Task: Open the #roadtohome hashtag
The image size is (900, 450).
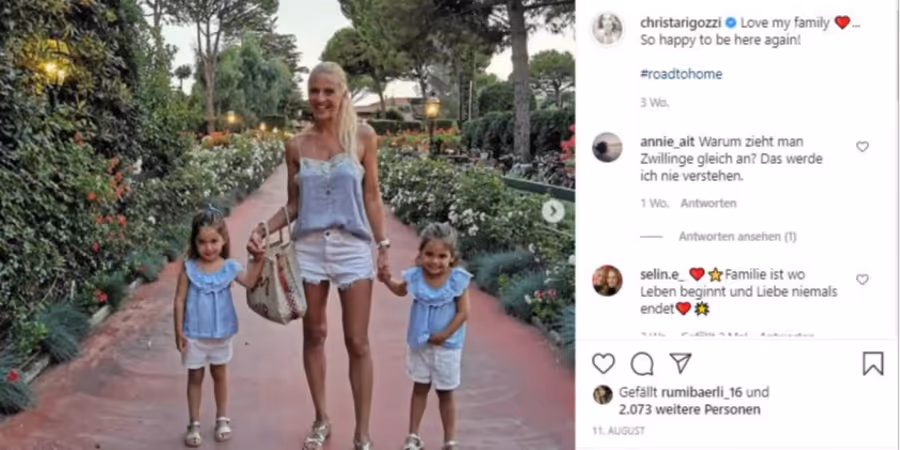Action: [x=681, y=74]
